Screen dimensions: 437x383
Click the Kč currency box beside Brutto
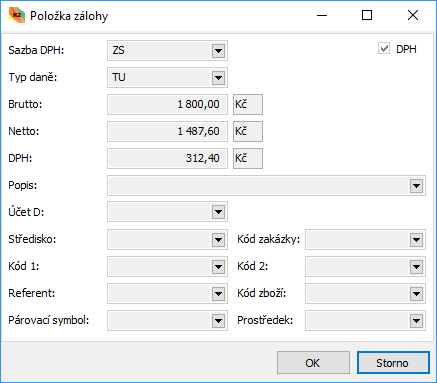coord(248,104)
